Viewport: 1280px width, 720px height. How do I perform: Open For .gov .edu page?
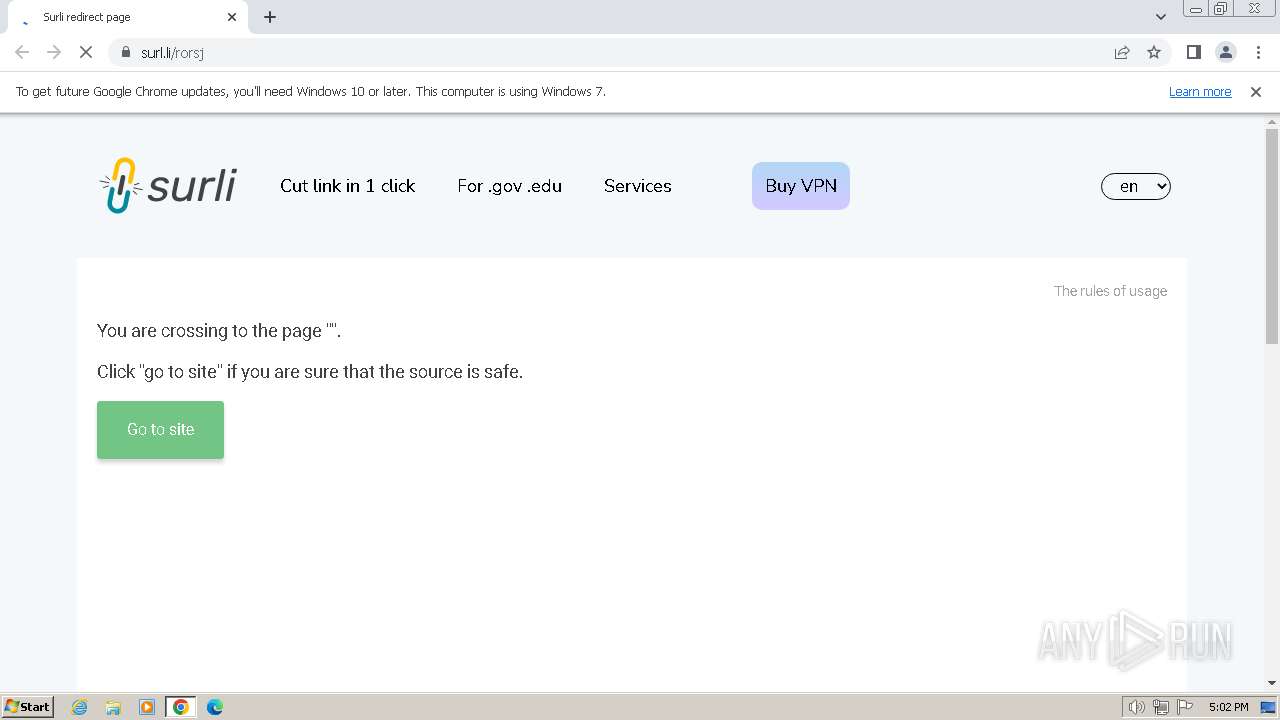509,186
